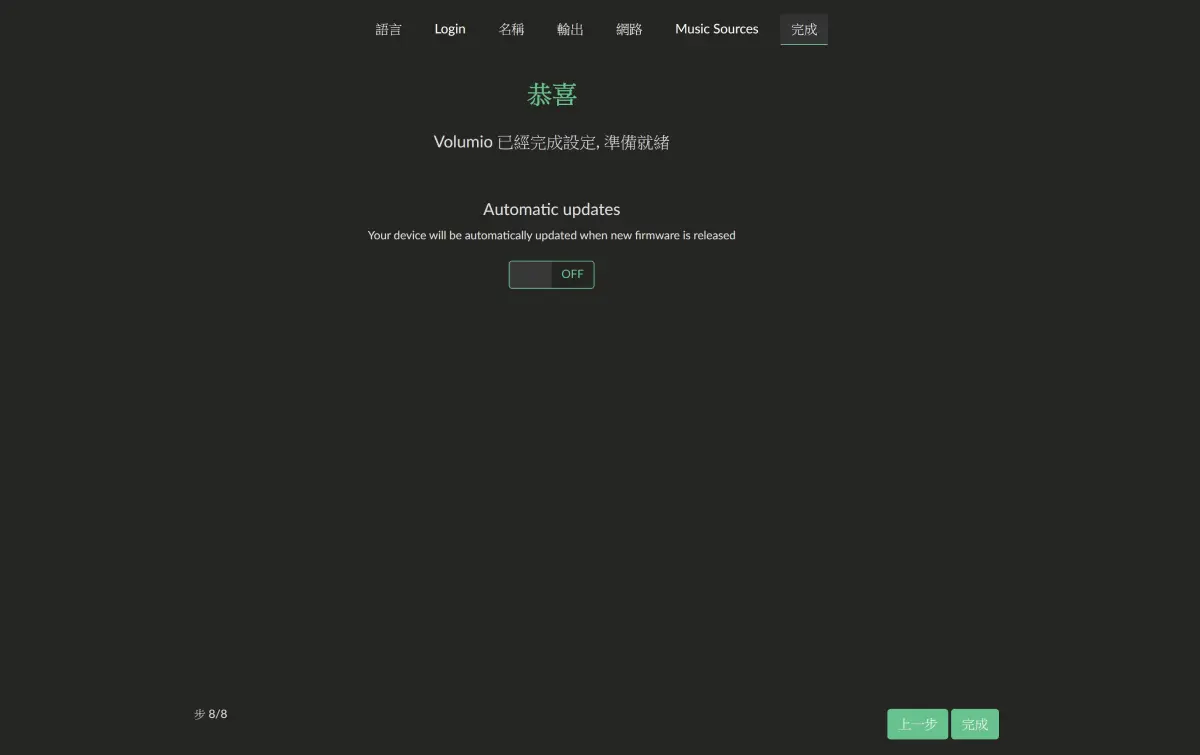
Task: Jump to the Music Sources tab
Action: pyautogui.click(x=717, y=29)
